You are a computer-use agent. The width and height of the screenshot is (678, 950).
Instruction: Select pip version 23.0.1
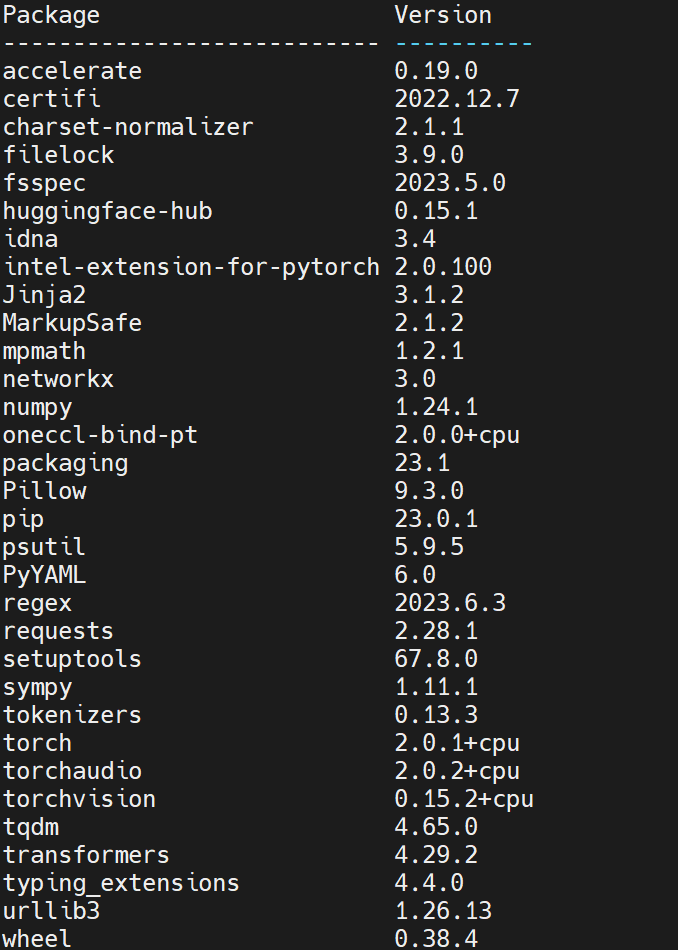pos(436,519)
